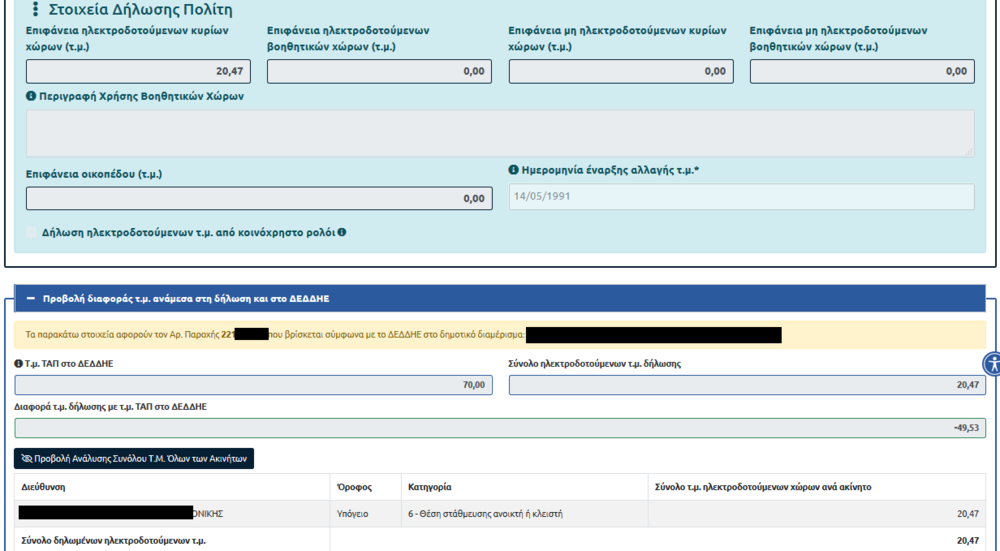This screenshot has width=1000, height=551.
Task: Click the Επιφάνεια οικοπέδου field
Action: tap(259, 198)
